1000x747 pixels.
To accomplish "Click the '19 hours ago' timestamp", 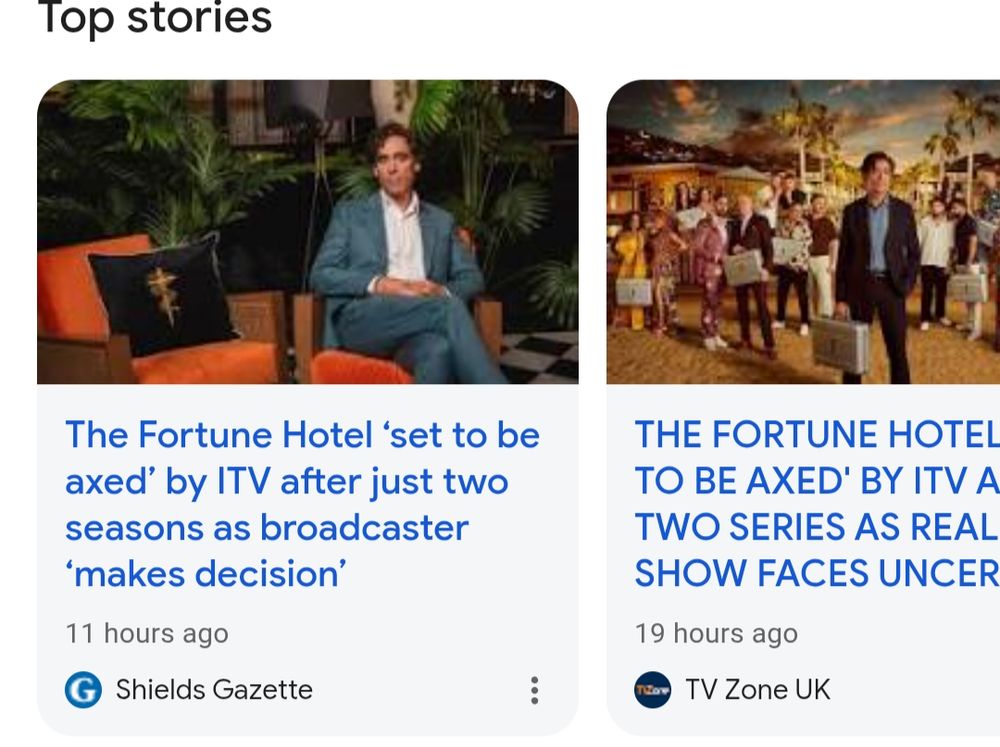I will click(x=716, y=634).
